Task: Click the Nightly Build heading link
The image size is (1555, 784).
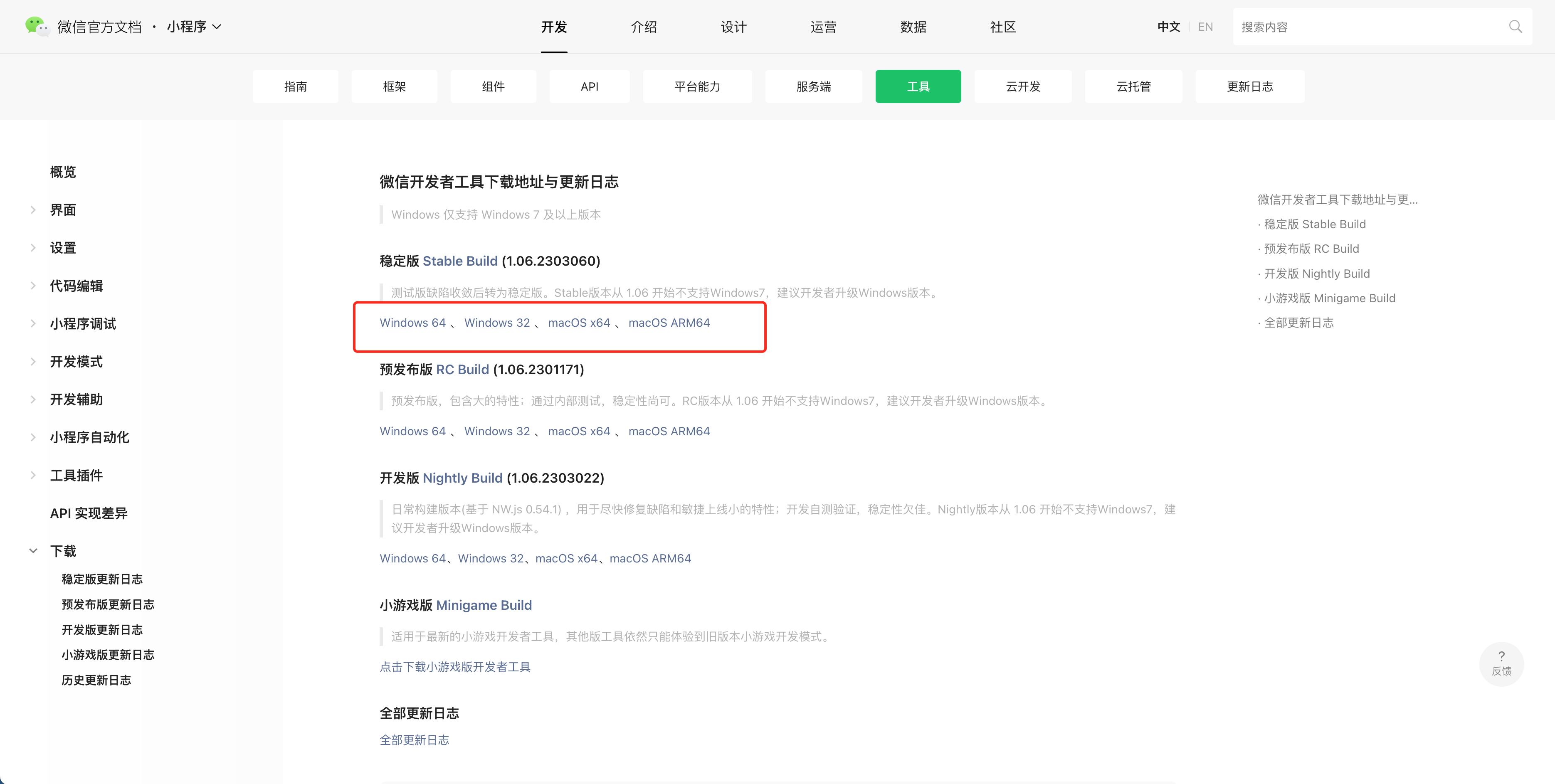Action: [x=462, y=478]
